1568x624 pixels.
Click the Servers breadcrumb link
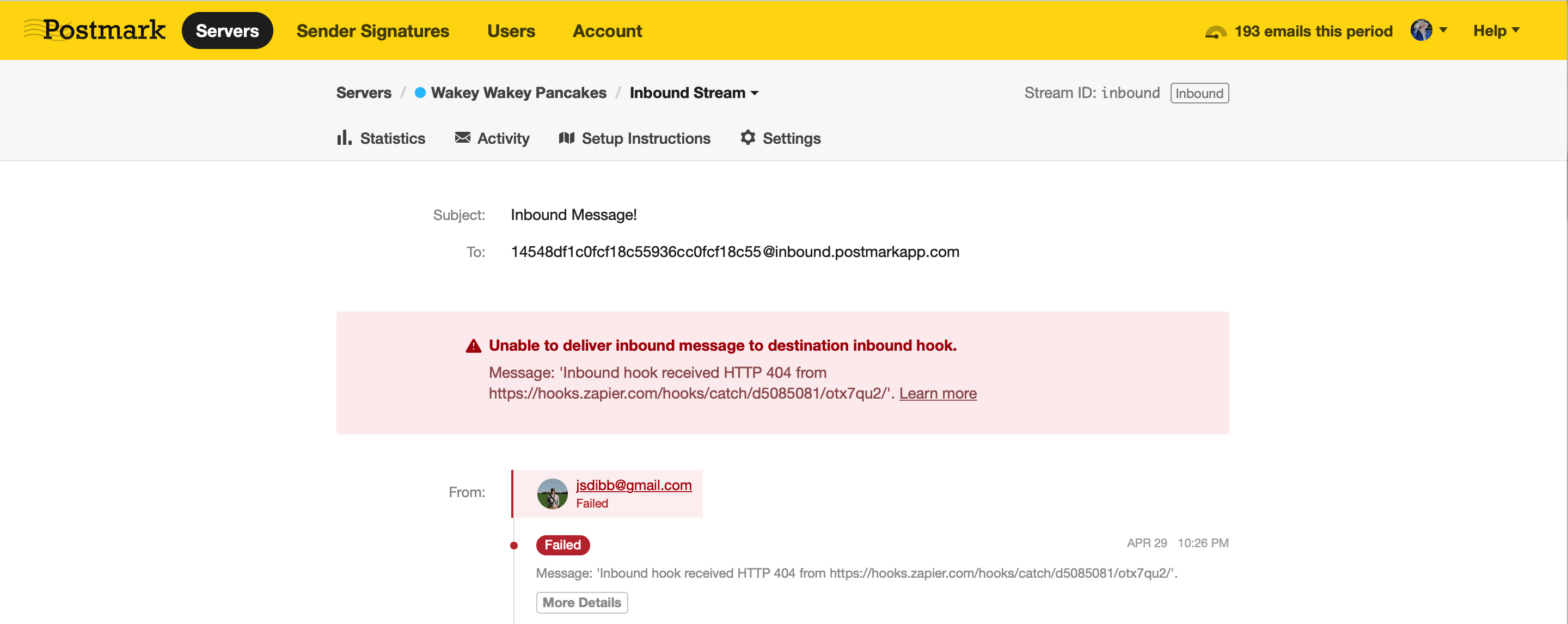(x=363, y=93)
